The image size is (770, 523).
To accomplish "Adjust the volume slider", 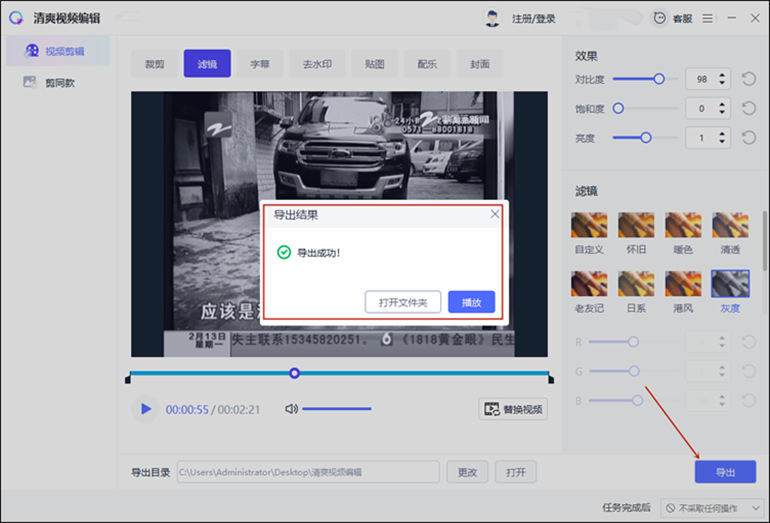I will click(336, 409).
